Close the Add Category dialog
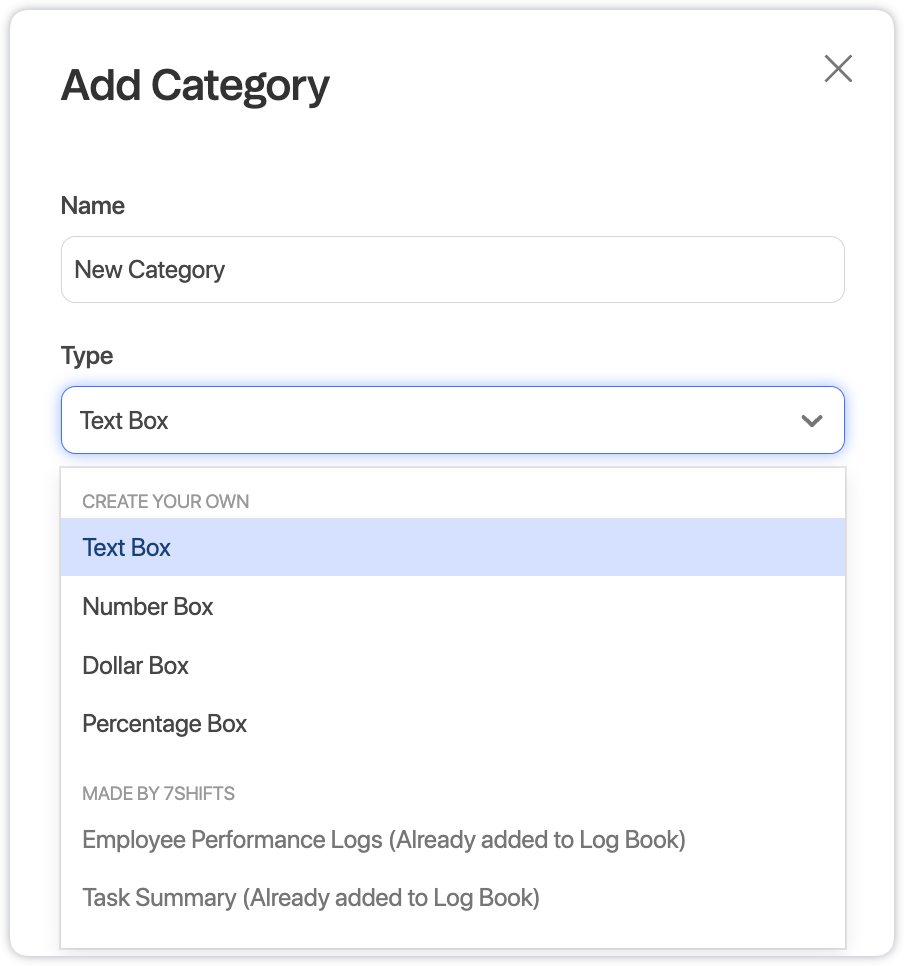Viewport: 904px width, 966px height. coord(838,68)
